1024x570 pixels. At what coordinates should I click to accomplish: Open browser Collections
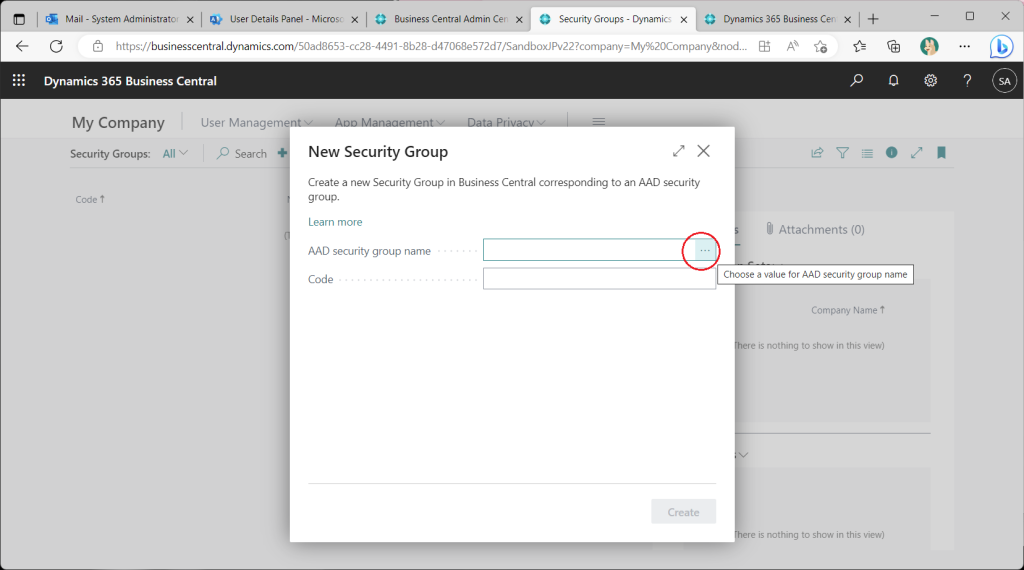(x=893, y=46)
